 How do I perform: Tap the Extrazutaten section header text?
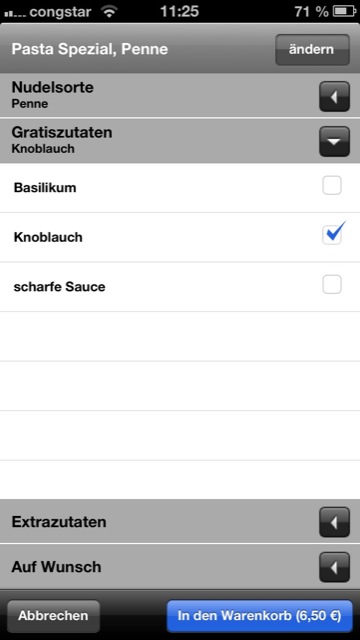click(x=59, y=522)
